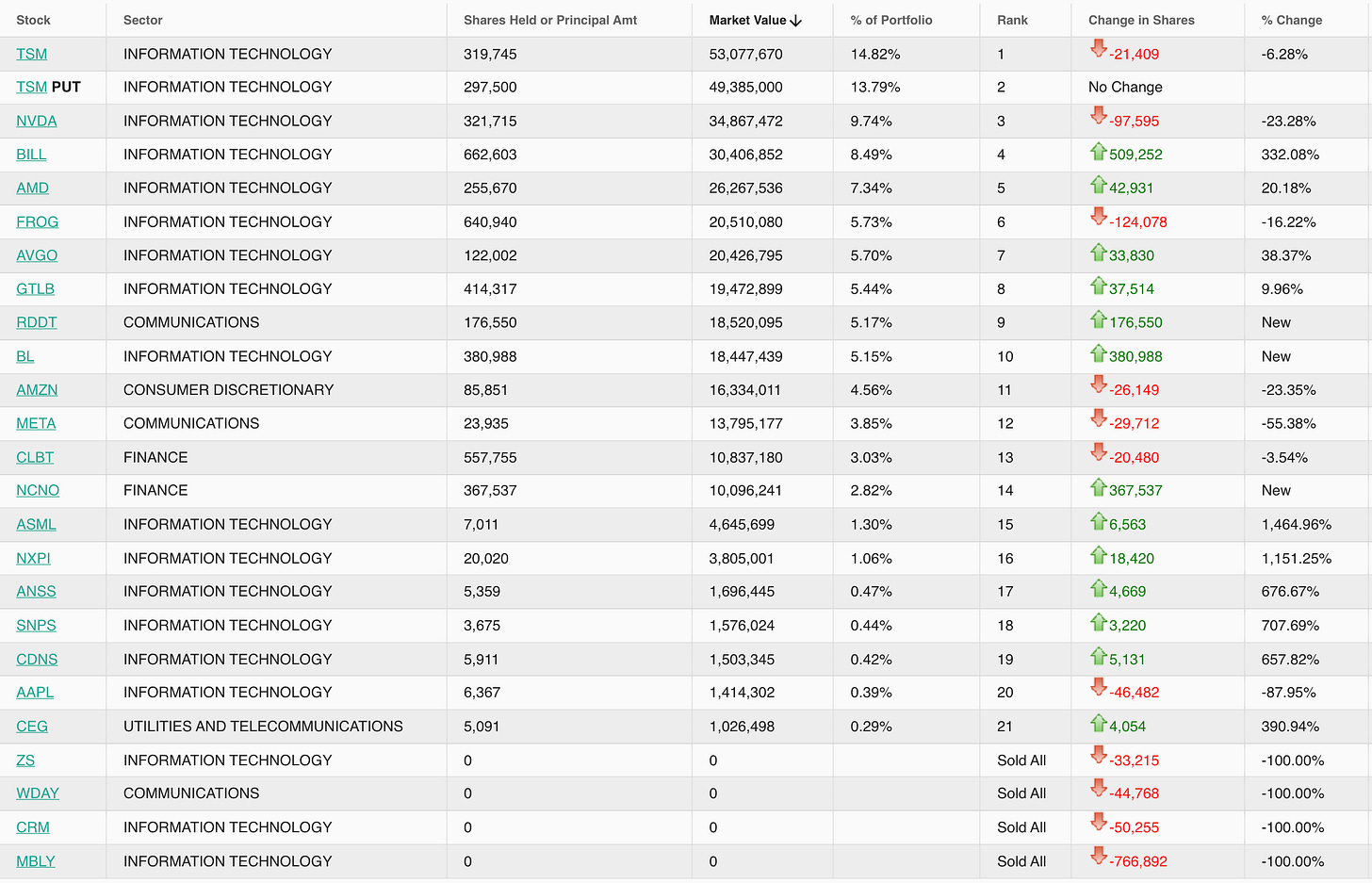Follow the META ticker link
The image size is (1372, 883).
point(36,423)
